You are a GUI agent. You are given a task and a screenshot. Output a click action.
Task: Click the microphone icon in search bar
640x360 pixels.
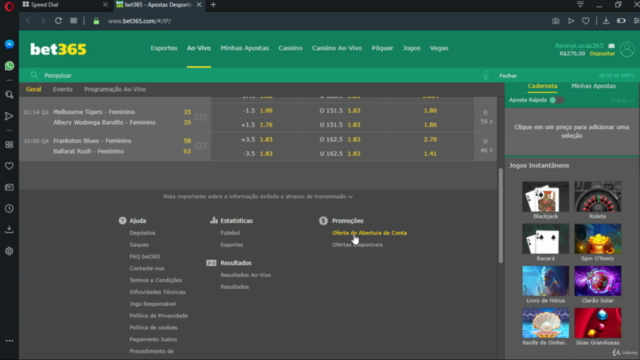point(486,76)
